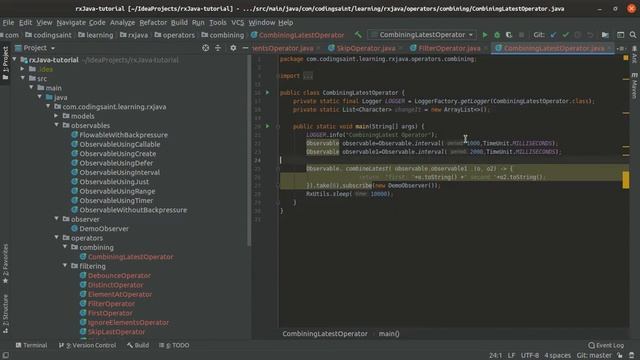Click operators breadcrumb in navigation bar
The height and width of the screenshot is (360, 640).
pyautogui.click(x=175, y=35)
